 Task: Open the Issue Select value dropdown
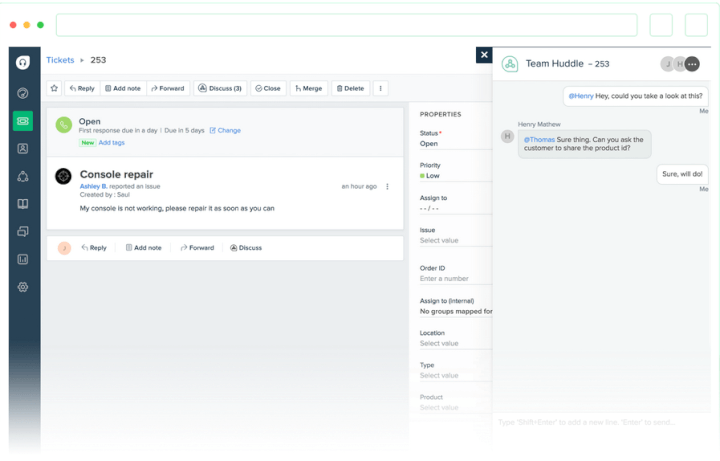[456, 241]
